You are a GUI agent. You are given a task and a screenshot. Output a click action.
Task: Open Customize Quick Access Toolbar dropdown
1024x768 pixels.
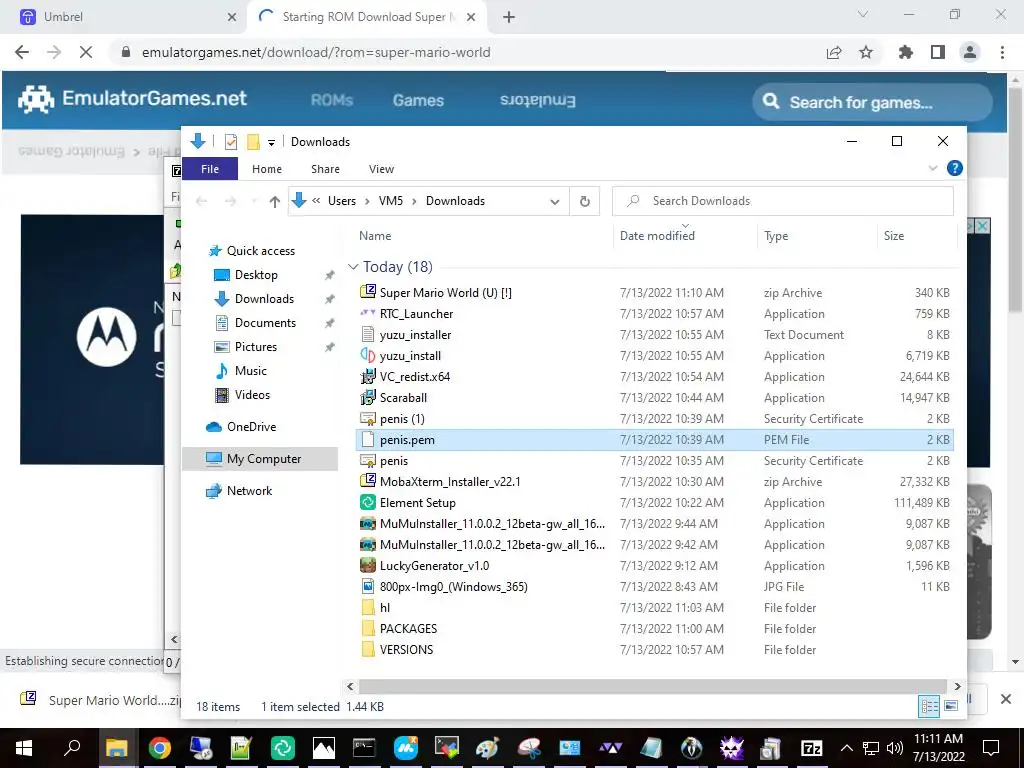tap(271, 142)
